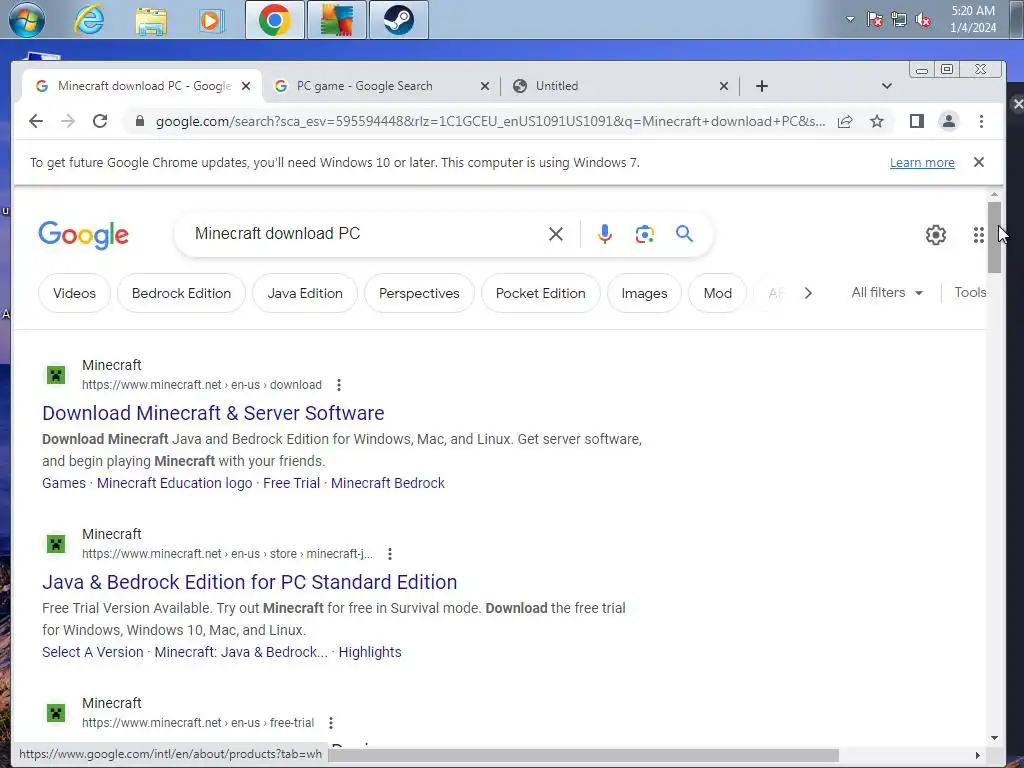
Task: Select the Java Edition filter chip
Action: (x=305, y=293)
